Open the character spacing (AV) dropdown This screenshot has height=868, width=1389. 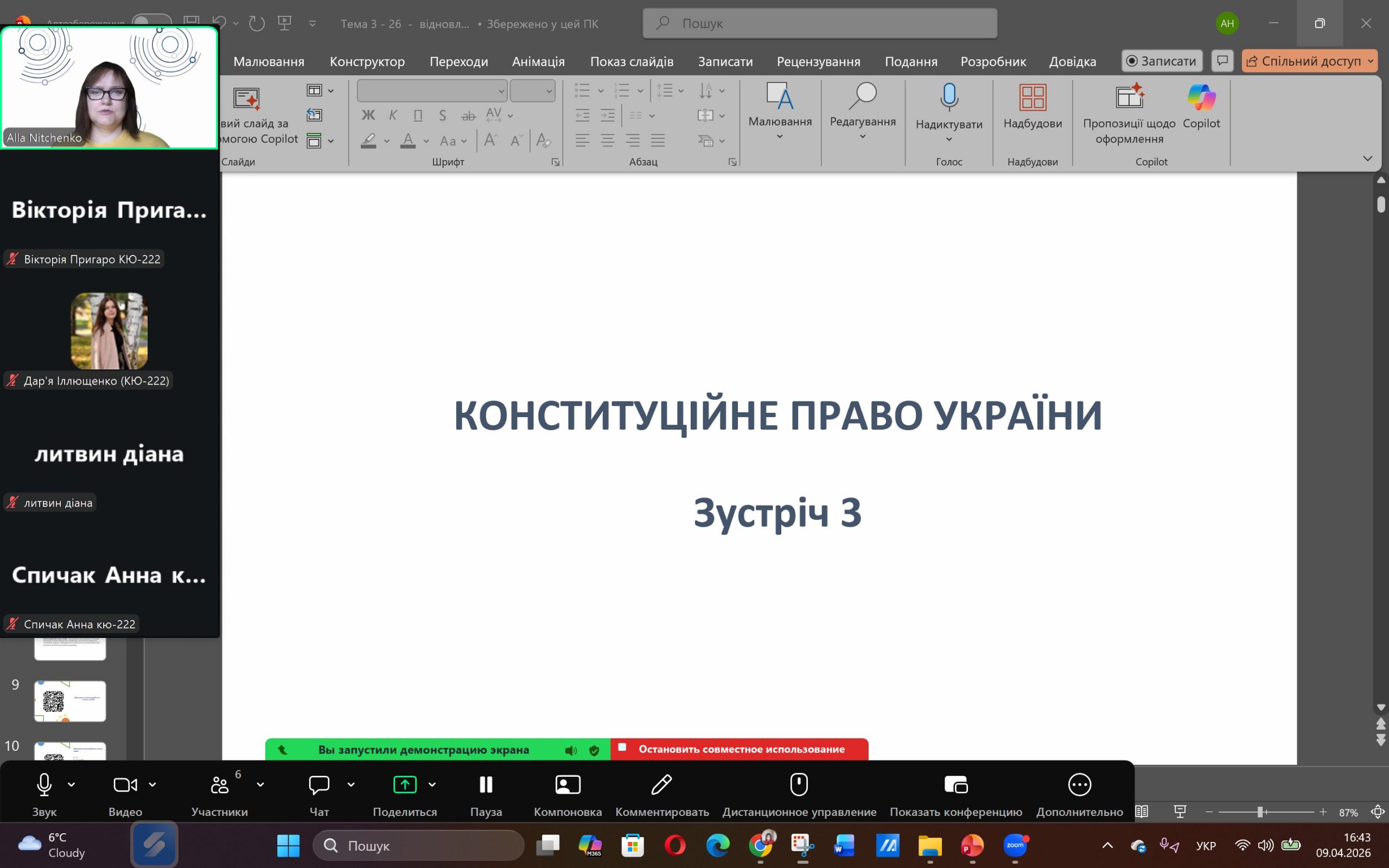(499, 116)
